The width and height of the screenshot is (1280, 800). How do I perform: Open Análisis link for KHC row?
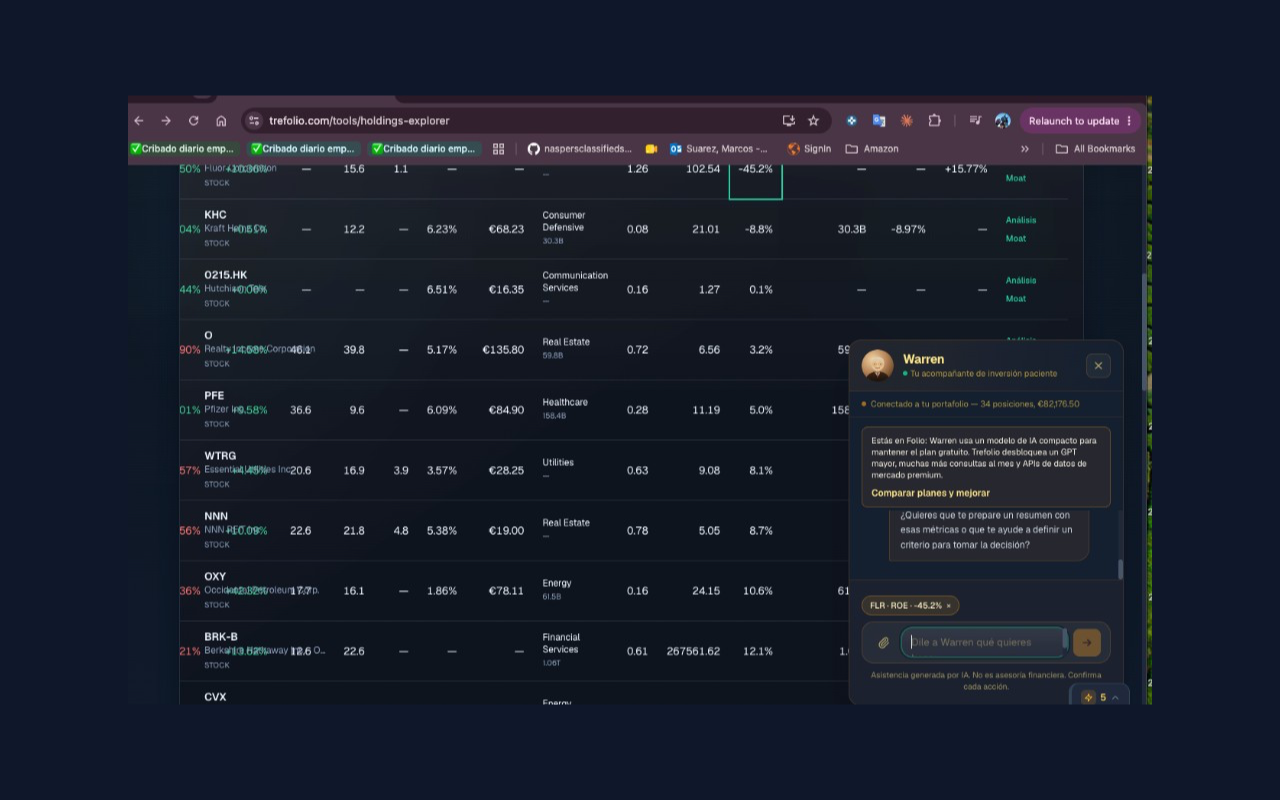tap(1021, 220)
